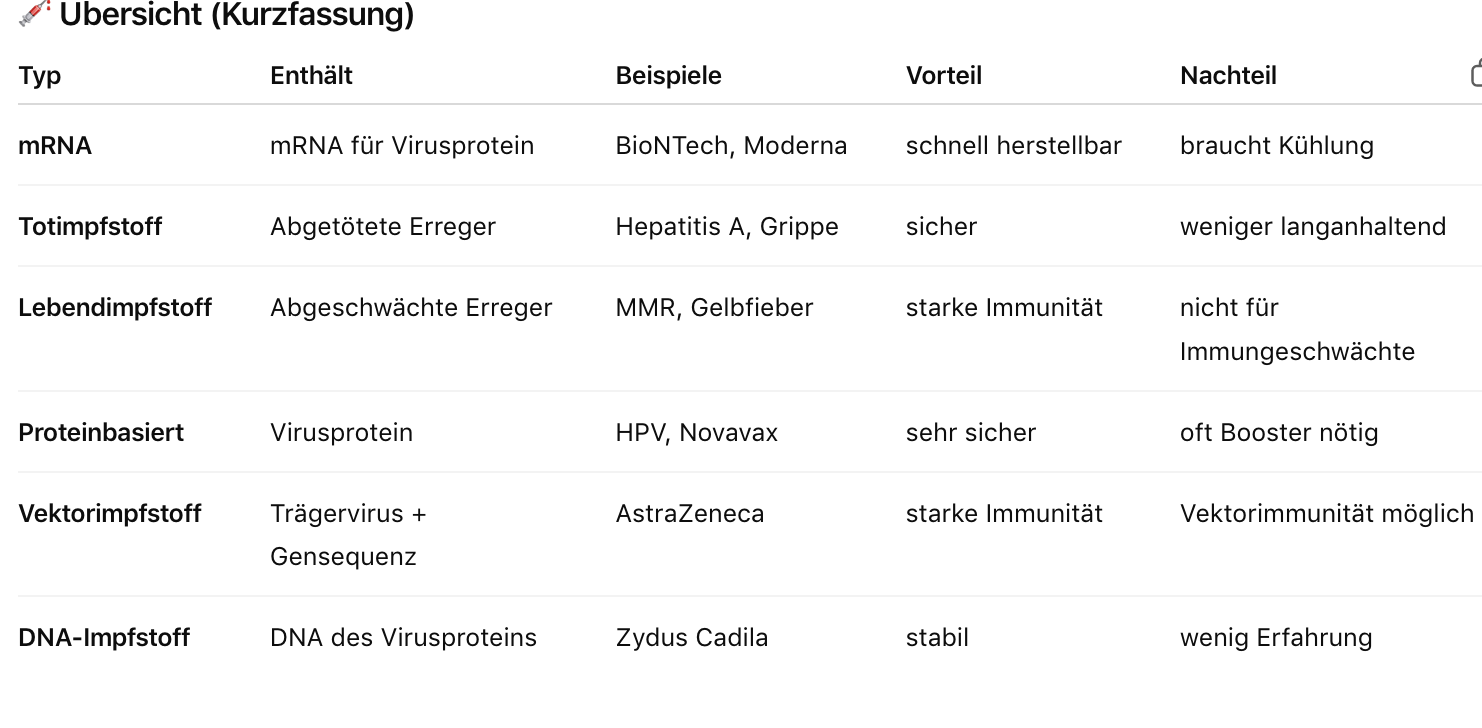Select the 'Hepatitis A, Grippe' cell
Image resolution: width=1482 pixels, height=728 pixels.
point(727,227)
